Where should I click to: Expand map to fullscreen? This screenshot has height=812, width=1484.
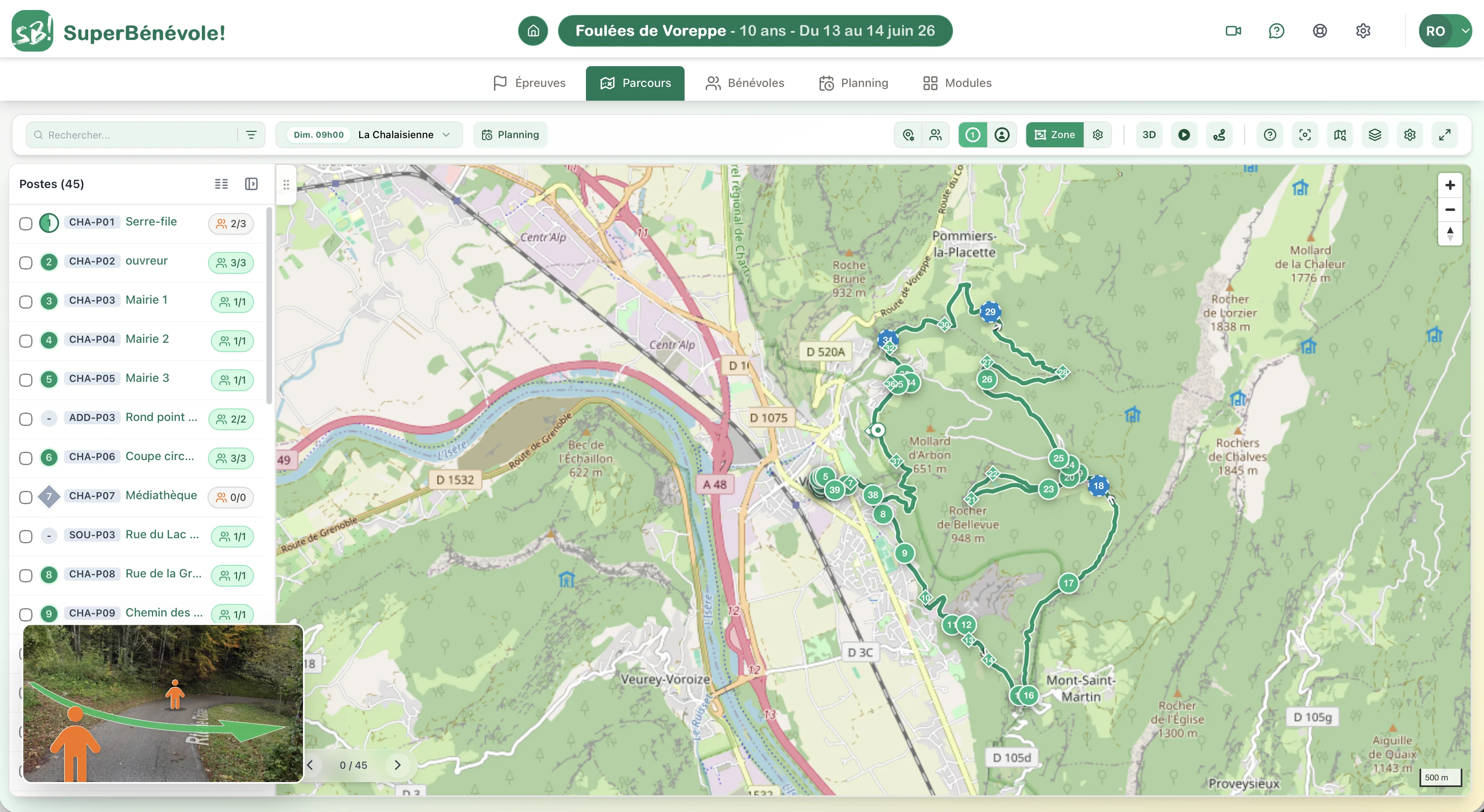[1444, 135]
